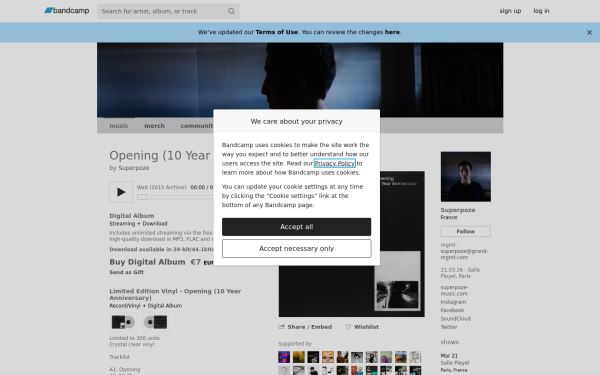View the second vinyl package thumbnail
This screenshot has height=375, width=600.
click(155, 322)
